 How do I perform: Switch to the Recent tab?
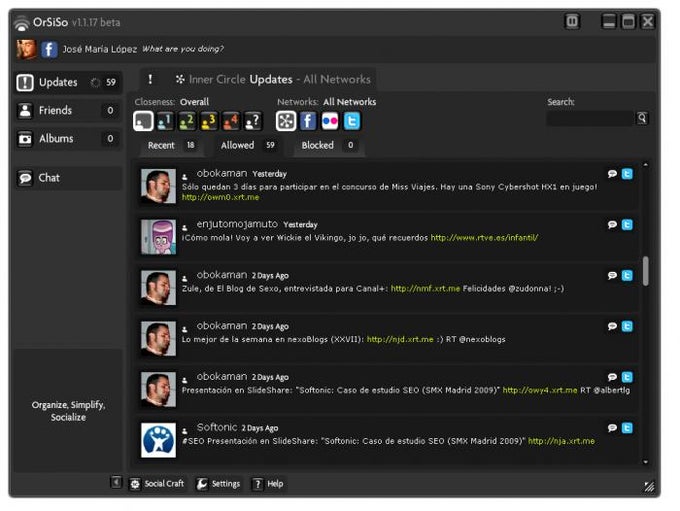tap(171, 145)
